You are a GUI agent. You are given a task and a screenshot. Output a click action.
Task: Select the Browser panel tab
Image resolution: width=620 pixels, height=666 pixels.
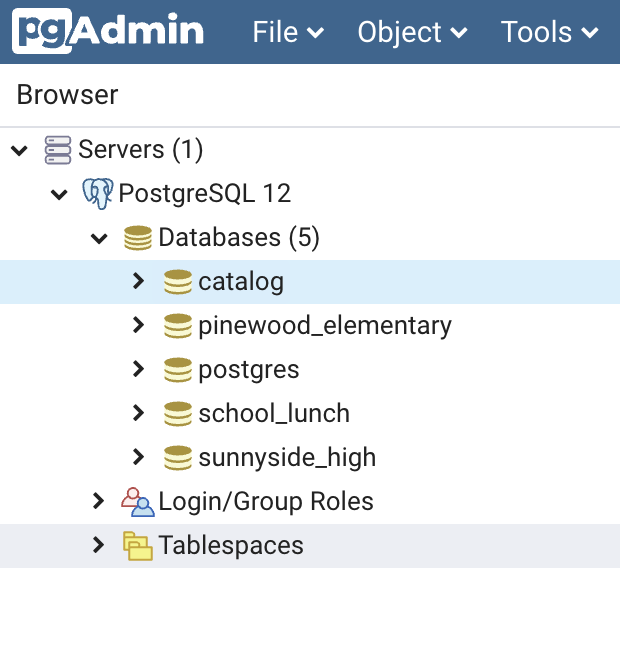[67, 94]
